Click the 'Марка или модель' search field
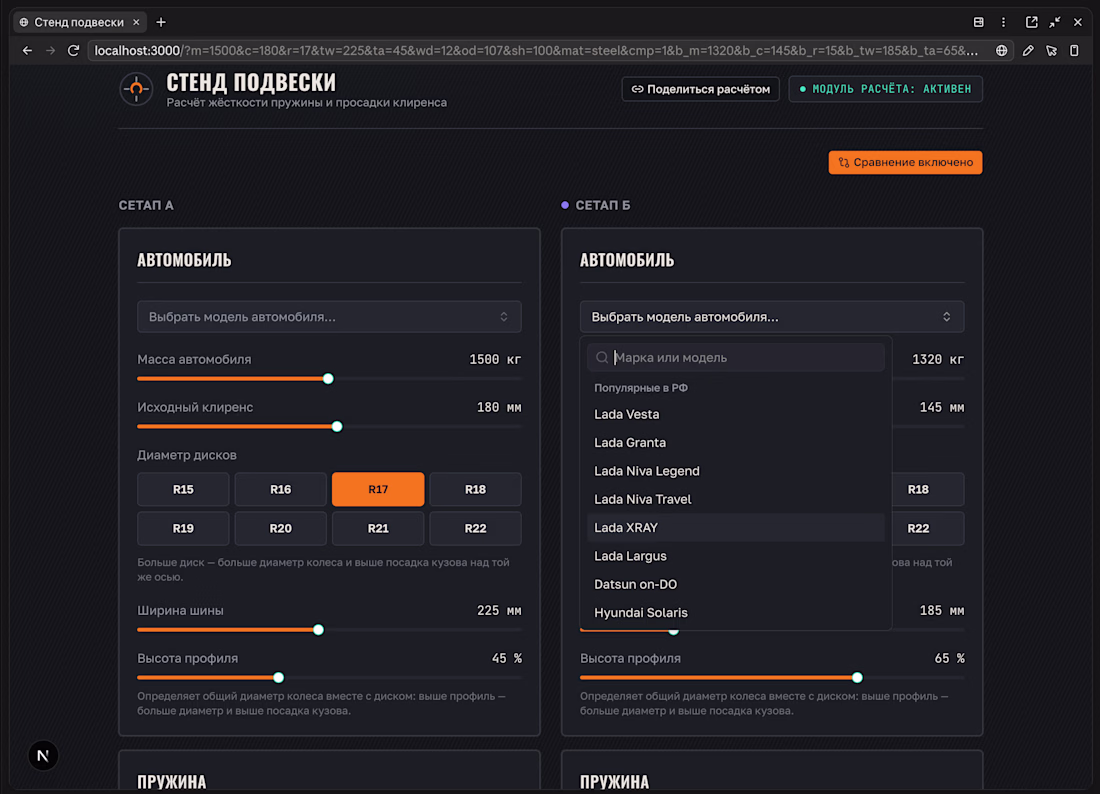This screenshot has width=1100, height=794. pos(736,358)
